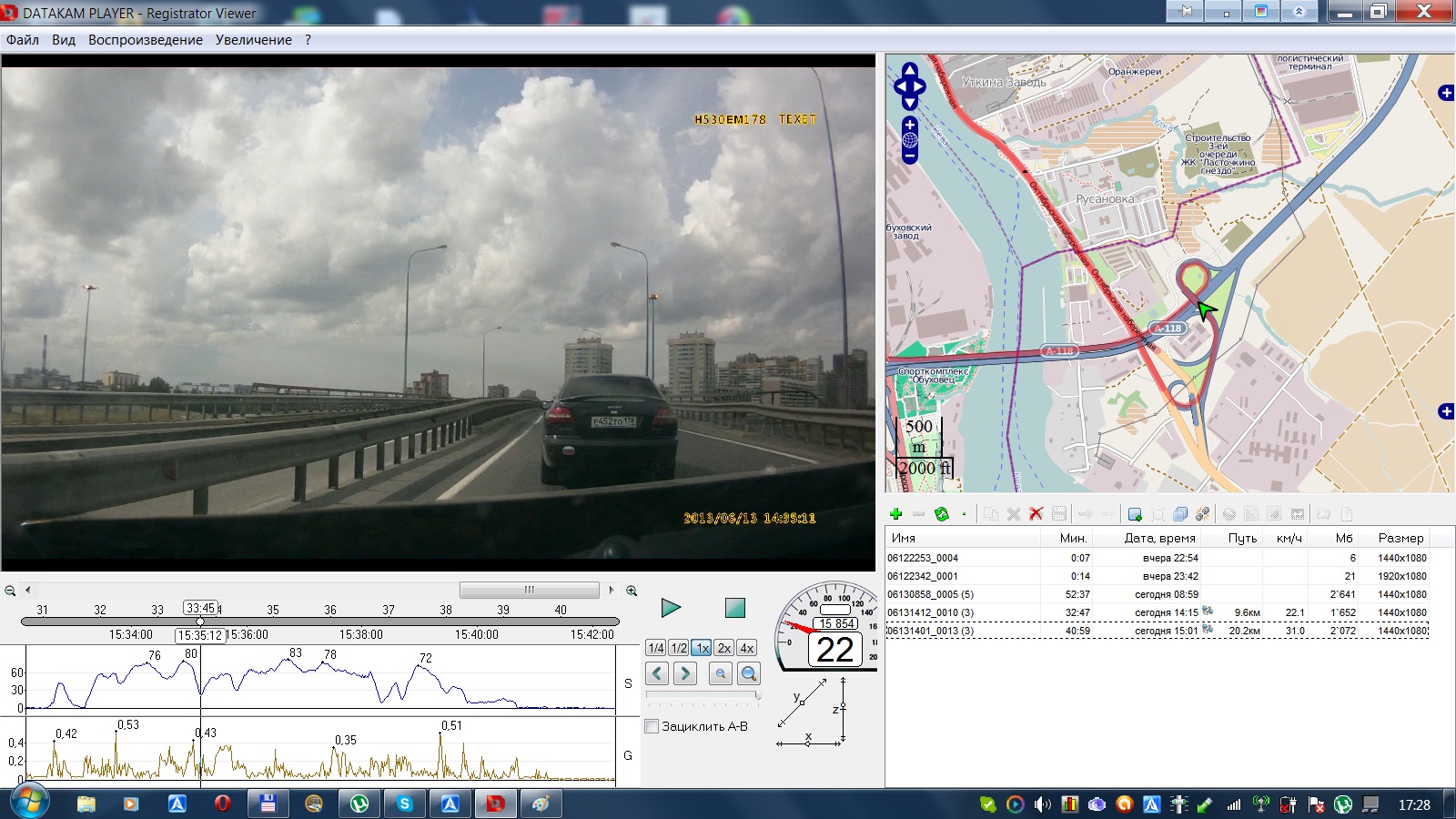Select 2x playback speed
Screen dimensions: 1456x819
(723, 648)
